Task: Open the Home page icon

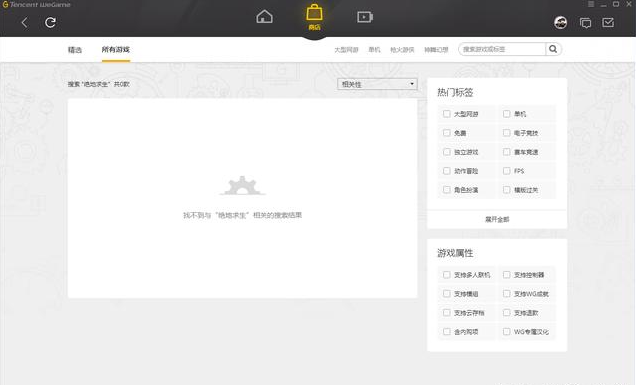Action: [264, 17]
